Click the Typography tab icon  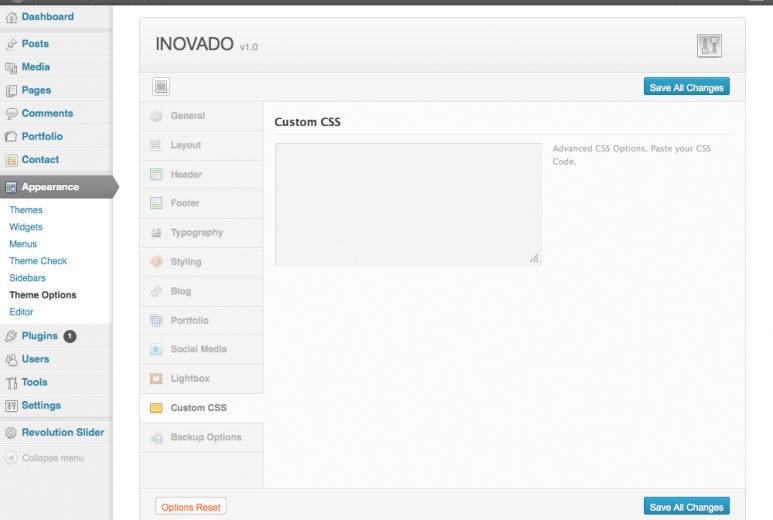[156, 233]
